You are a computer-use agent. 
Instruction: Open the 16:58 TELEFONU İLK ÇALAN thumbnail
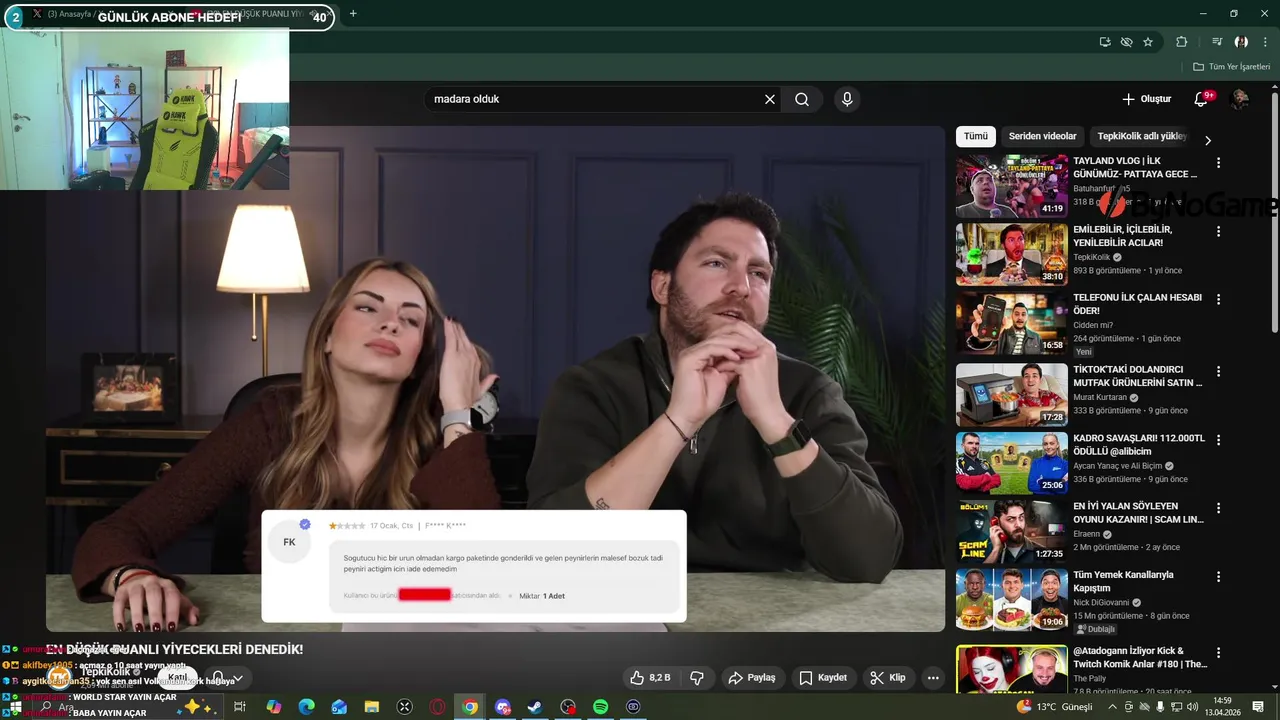1011,322
